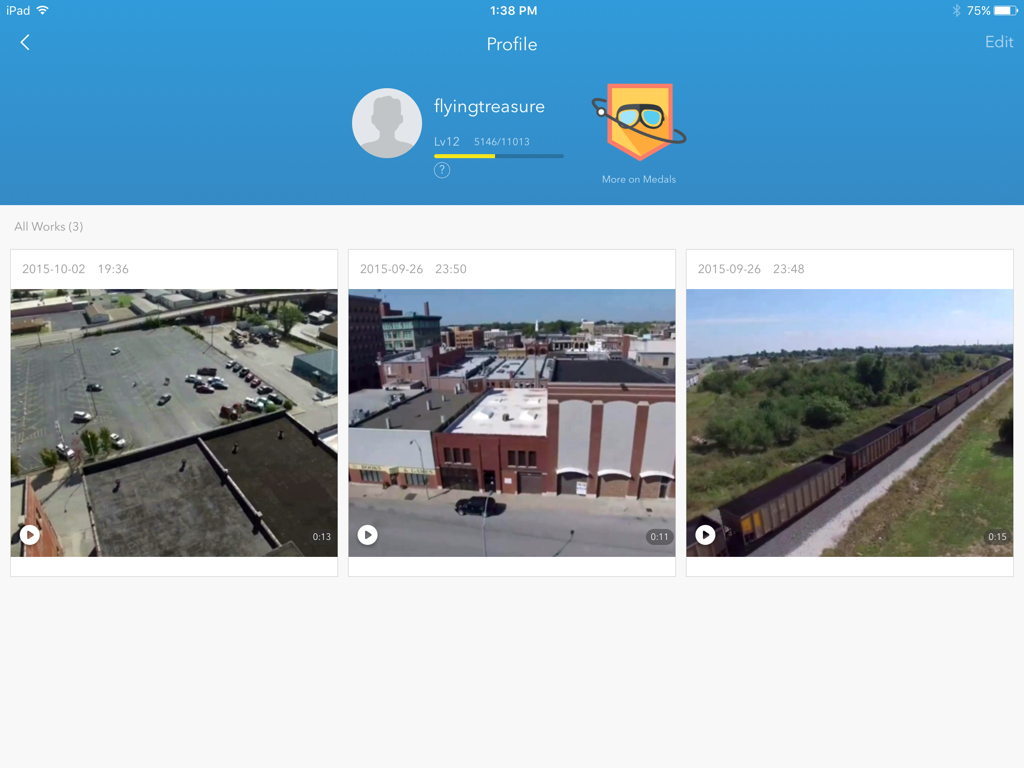Tap the Wi-Fi status icon
The height and width of the screenshot is (768, 1024).
coord(43,10)
